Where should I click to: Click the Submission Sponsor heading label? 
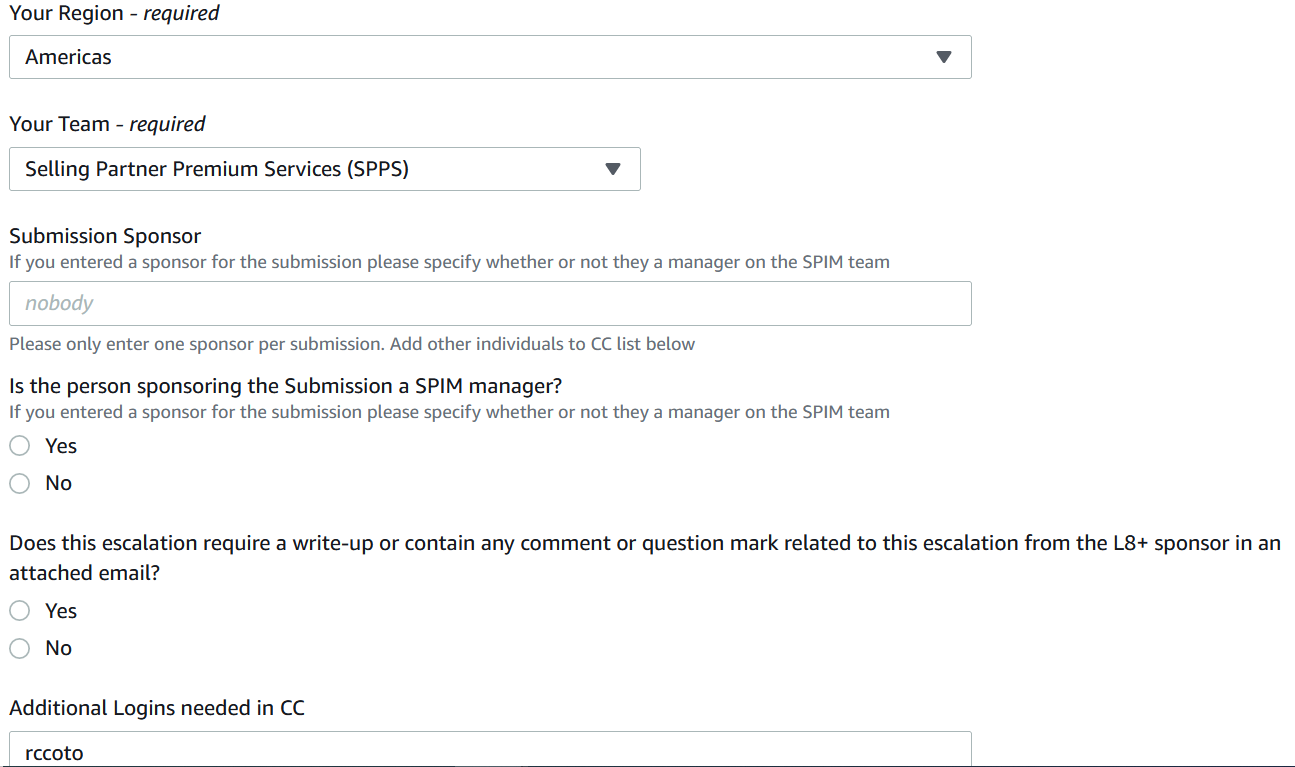click(x=105, y=236)
